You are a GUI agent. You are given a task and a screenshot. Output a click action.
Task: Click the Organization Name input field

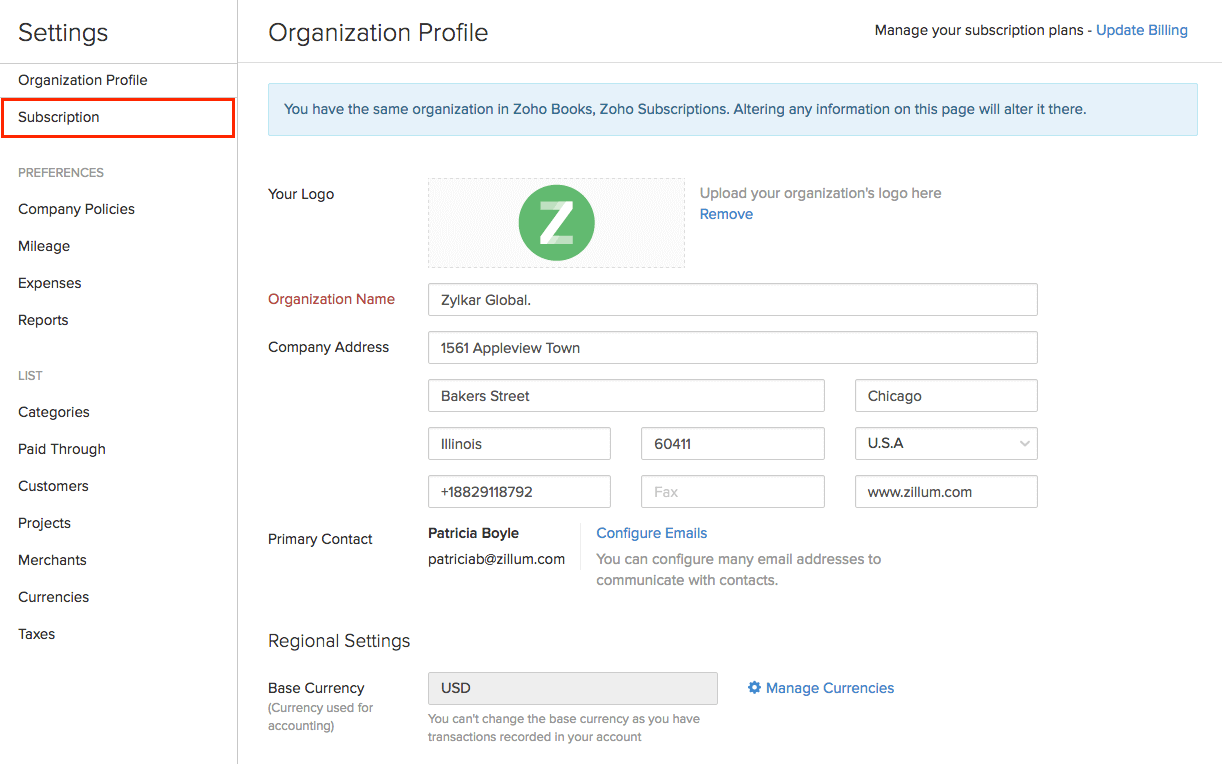tap(732, 300)
